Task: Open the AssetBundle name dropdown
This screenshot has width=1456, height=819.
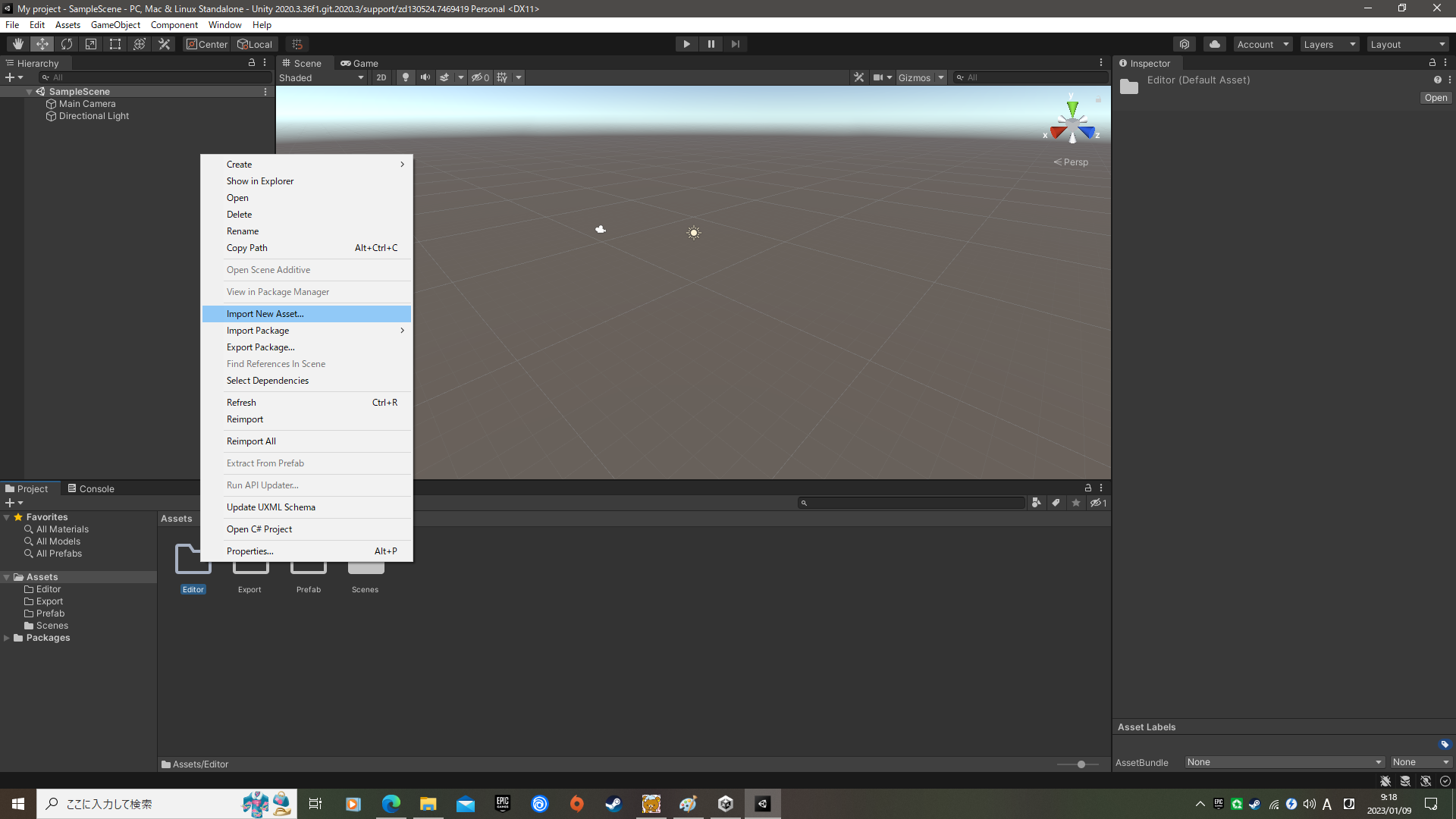Action: coord(1285,762)
